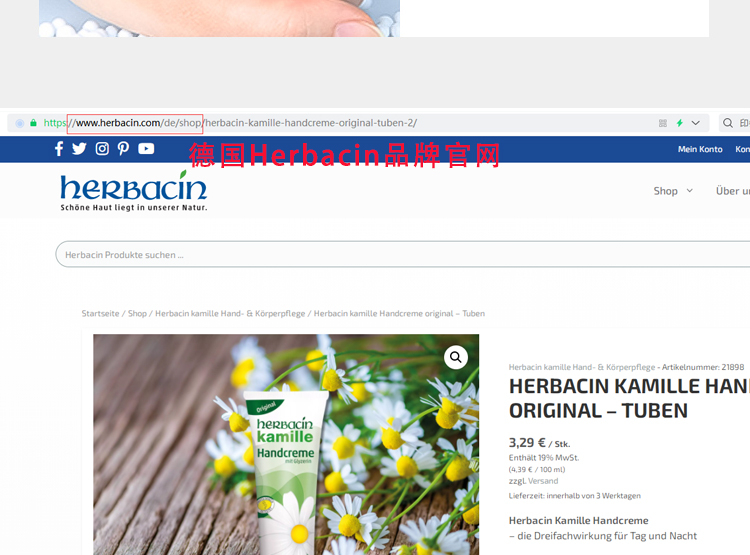Click the Startseite breadcrumb link
Screen dimensions: 750x555
click(x=100, y=314)
